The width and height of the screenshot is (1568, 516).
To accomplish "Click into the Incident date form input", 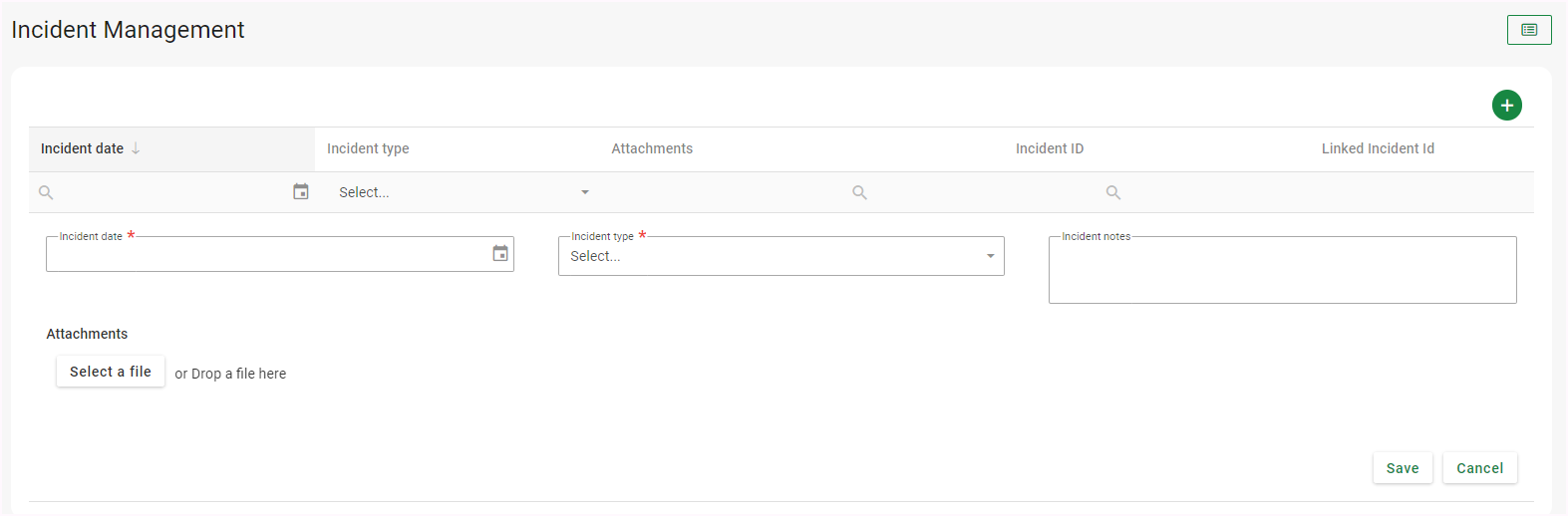I will click(x=264, y=255).
